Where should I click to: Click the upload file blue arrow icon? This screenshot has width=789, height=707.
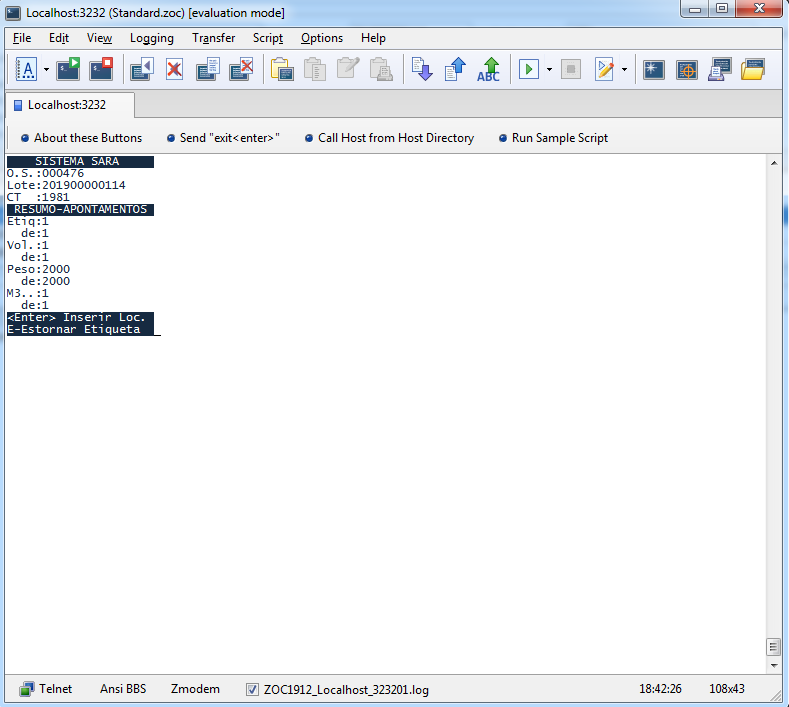[455, 69]
